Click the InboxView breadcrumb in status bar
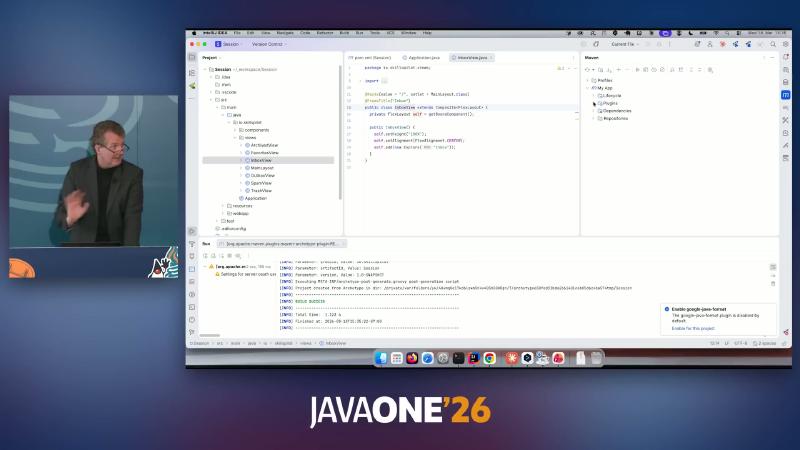 [333, 343]
